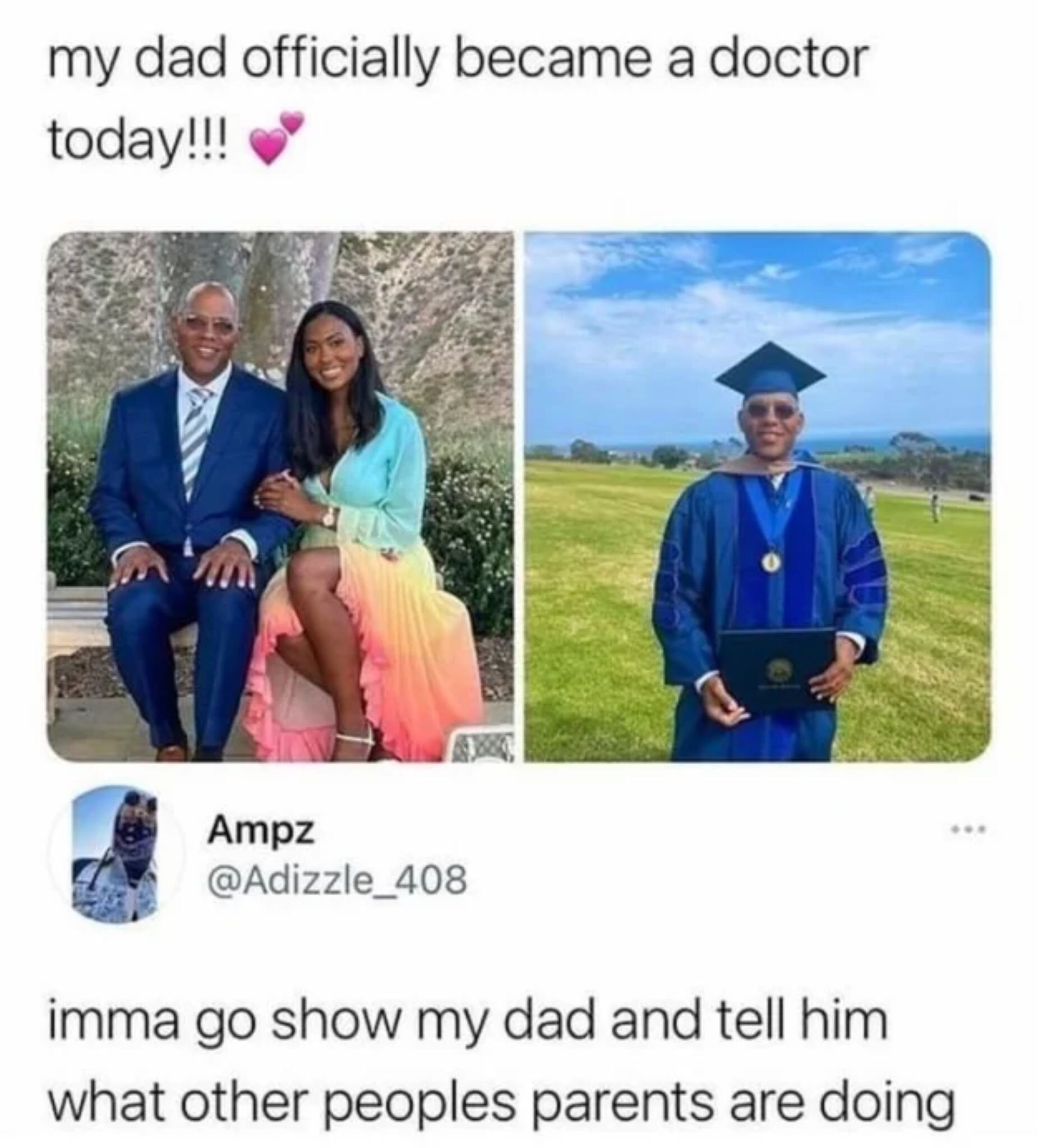Click the gold medal on the gown
1038x1148 pixels.
770,563
